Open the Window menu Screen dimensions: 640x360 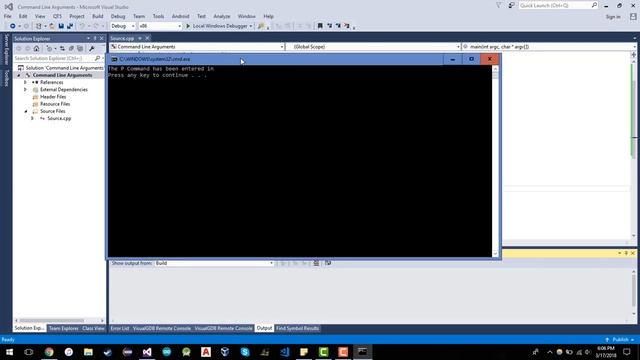[x=247, y=16]
